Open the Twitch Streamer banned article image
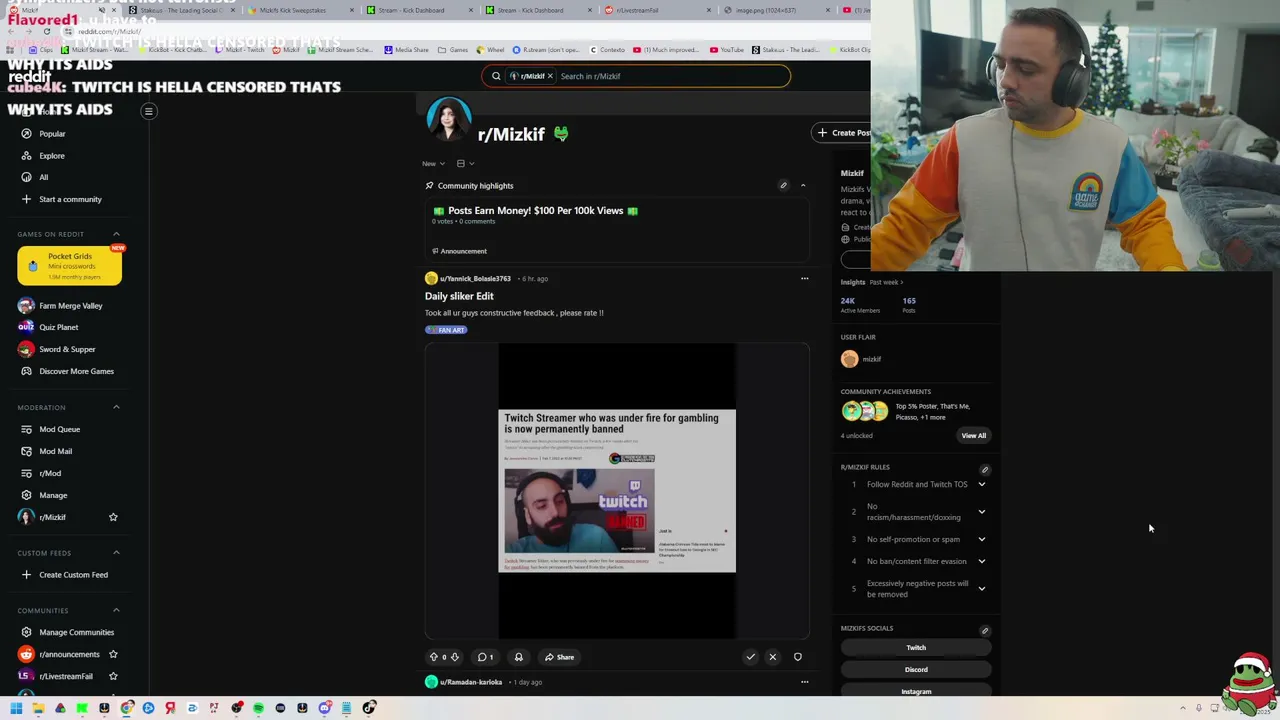The height and width of the screenshot is (720, 1280). point(617,490)
